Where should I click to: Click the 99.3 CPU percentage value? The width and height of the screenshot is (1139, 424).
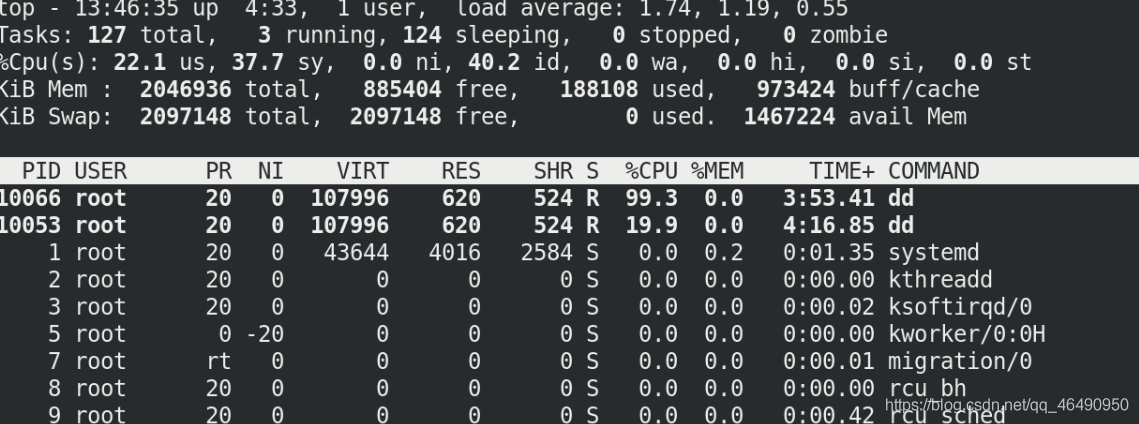[652, 198]
